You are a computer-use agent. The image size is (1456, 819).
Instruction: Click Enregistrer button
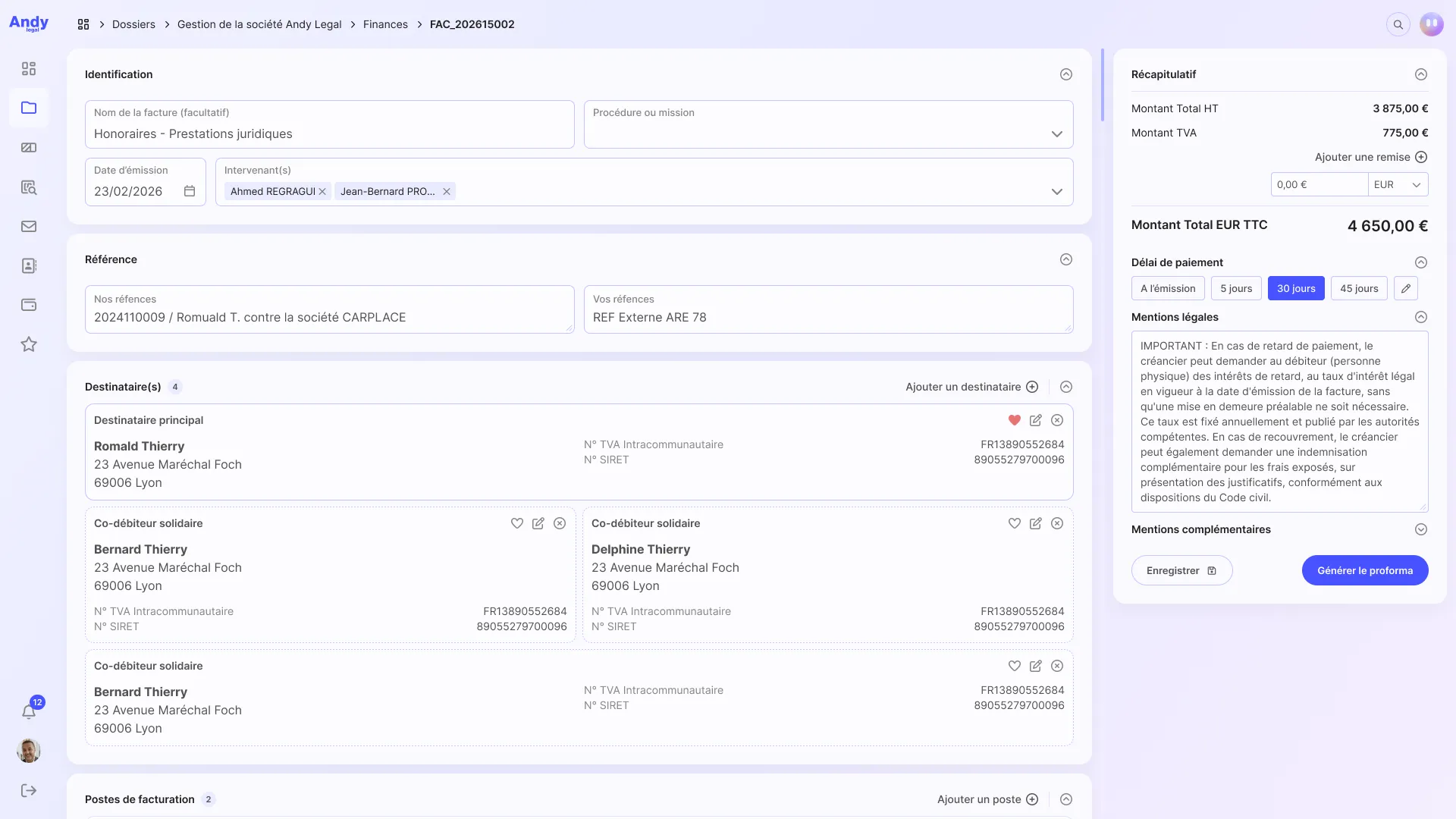coord(1181,570)
